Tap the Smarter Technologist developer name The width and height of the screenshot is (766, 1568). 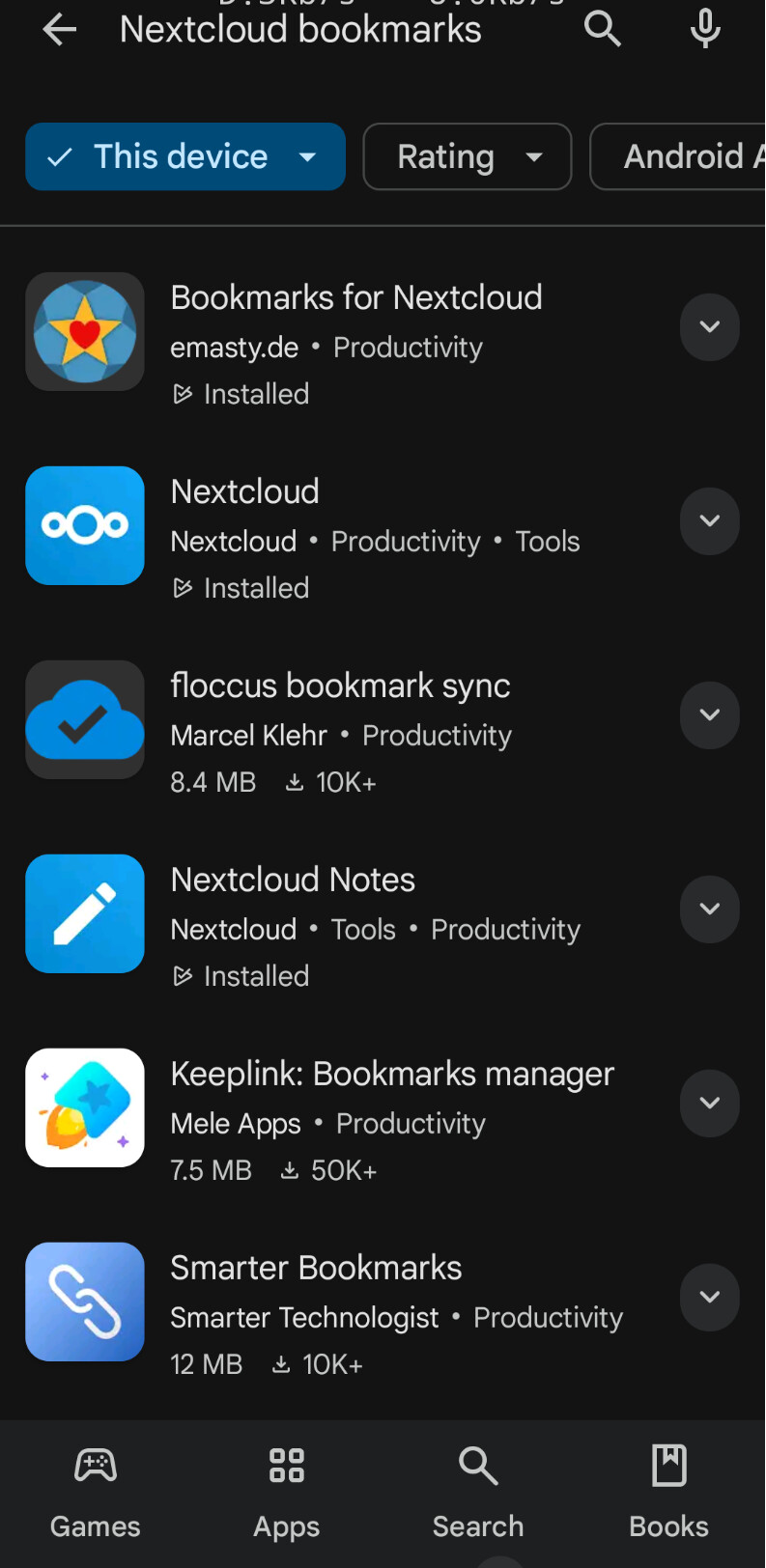304,1318
